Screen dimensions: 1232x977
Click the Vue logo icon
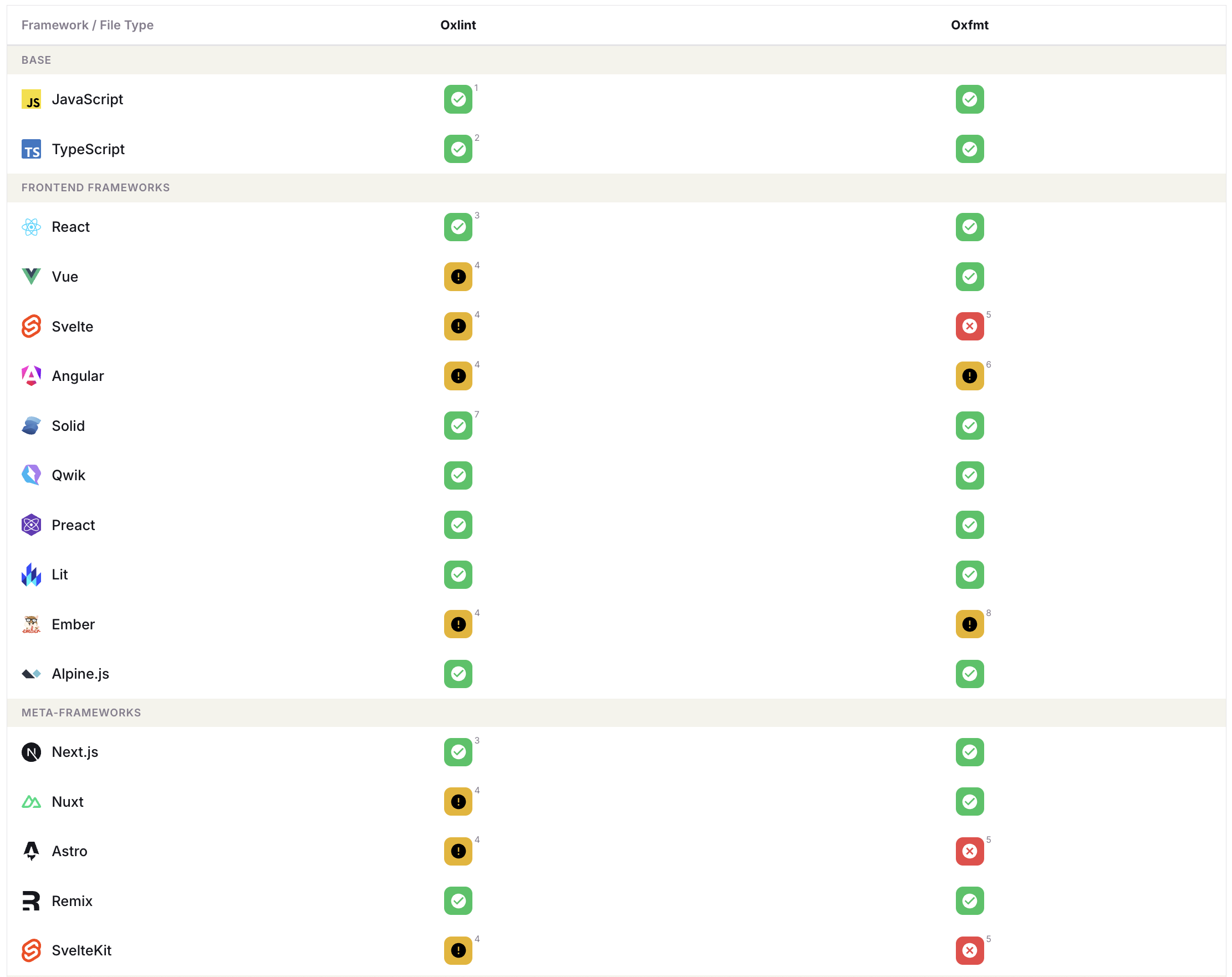32,277
